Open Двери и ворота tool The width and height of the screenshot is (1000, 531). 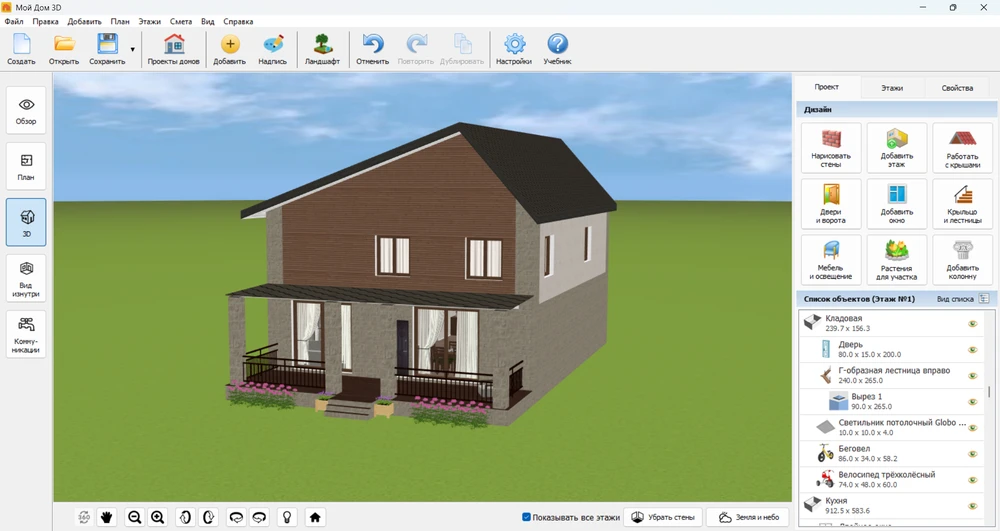coord(830,203)
